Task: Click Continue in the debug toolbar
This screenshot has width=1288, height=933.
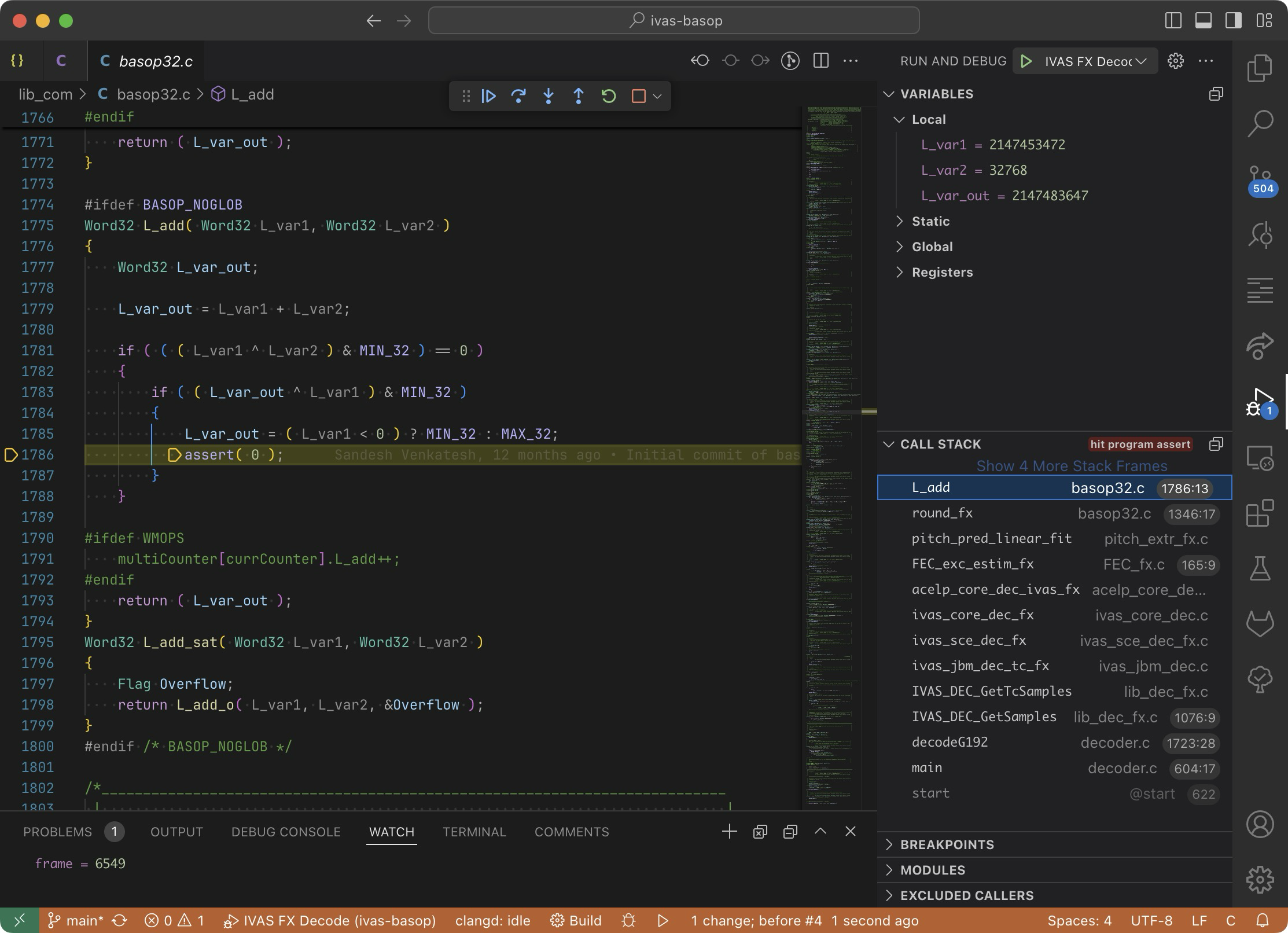Action: pos(488,96)
